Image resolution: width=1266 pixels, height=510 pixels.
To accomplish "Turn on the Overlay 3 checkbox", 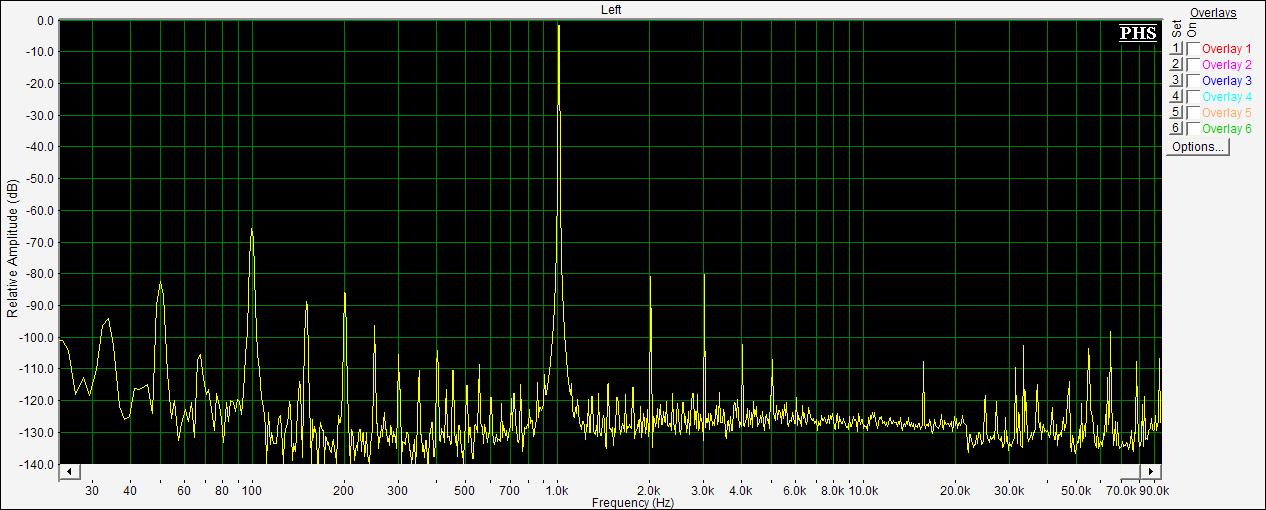I will 1193,81.
